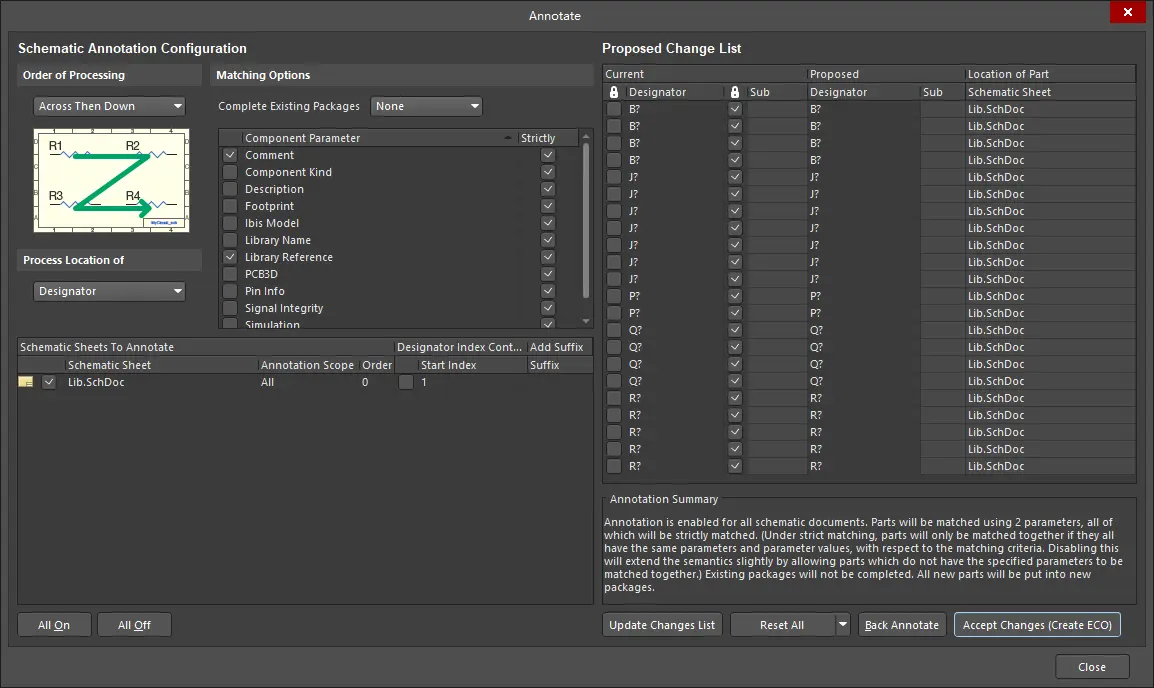This screenshot has width=1154, height=688.
Task: Enable the Ibis Model parameter checkbox
Action: (x=230, y=223)
